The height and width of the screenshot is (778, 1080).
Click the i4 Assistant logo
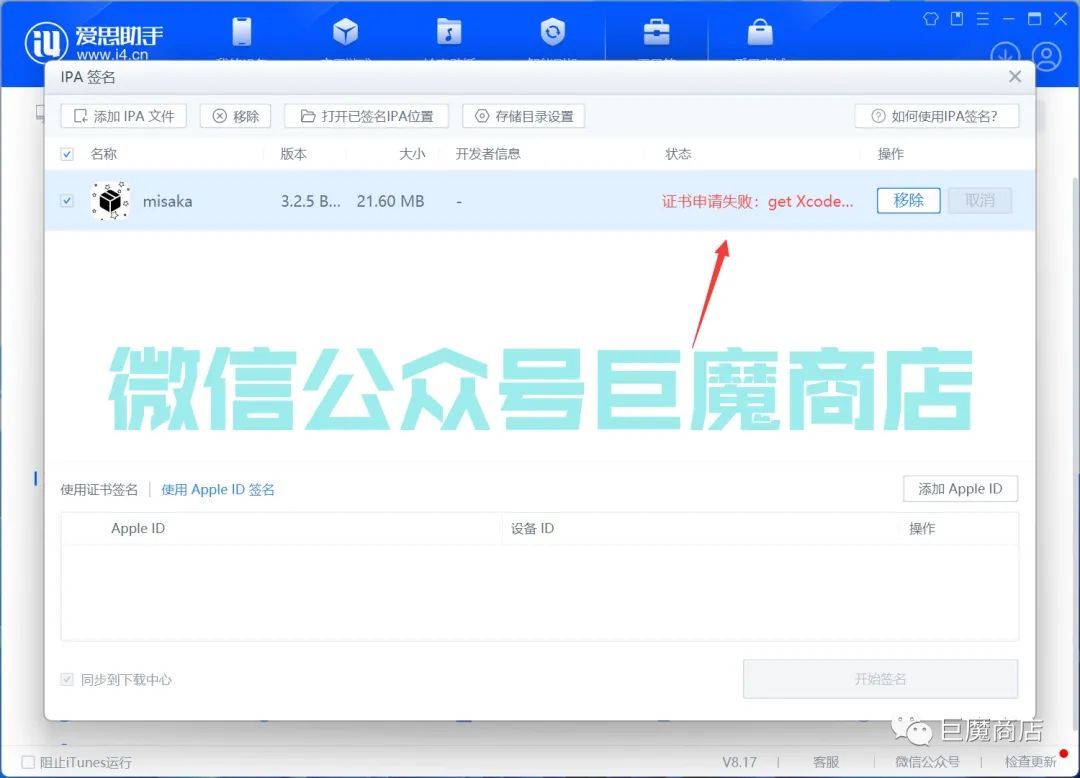click(x=94, y=41)
